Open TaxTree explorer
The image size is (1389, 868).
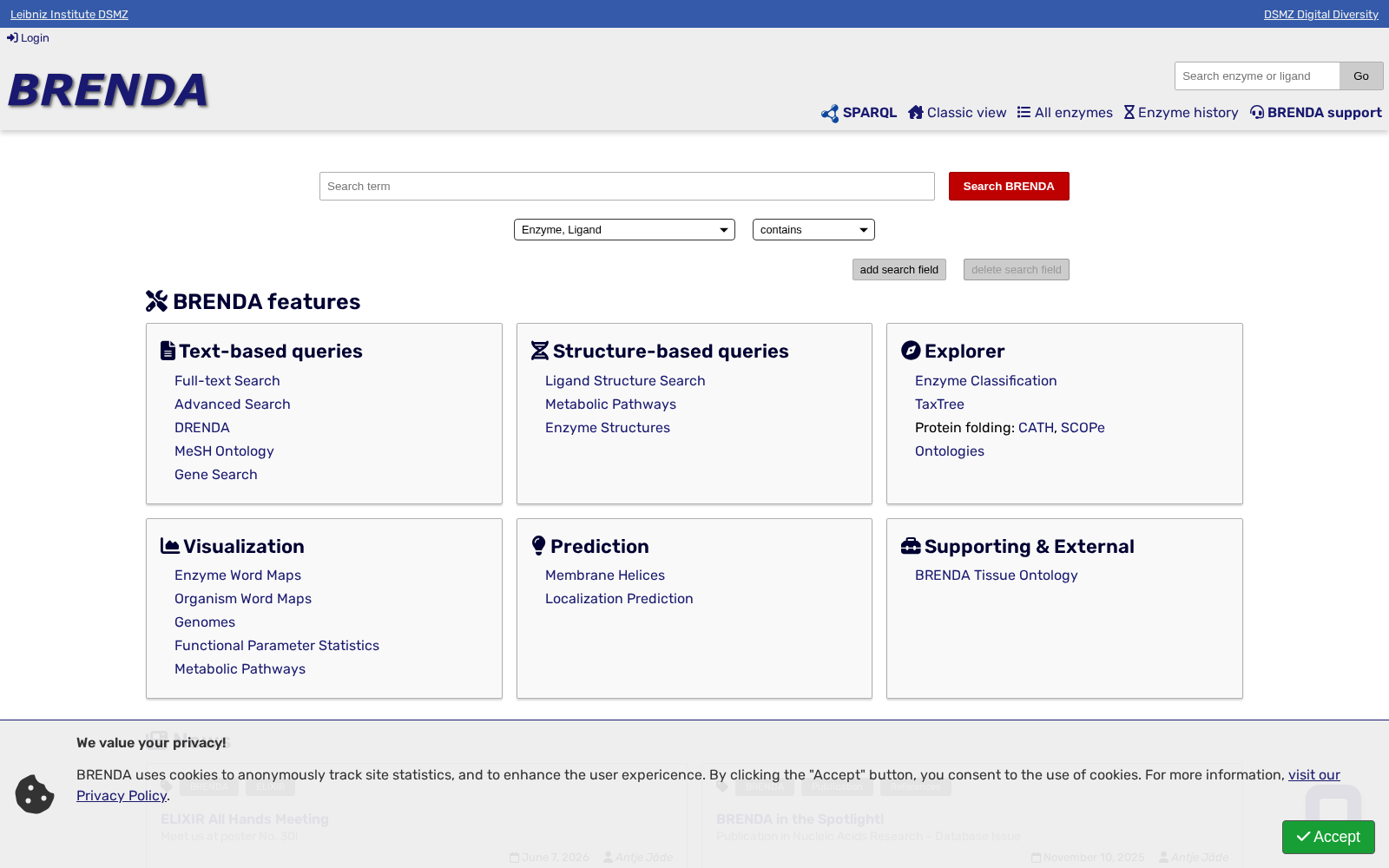(939, 404)
